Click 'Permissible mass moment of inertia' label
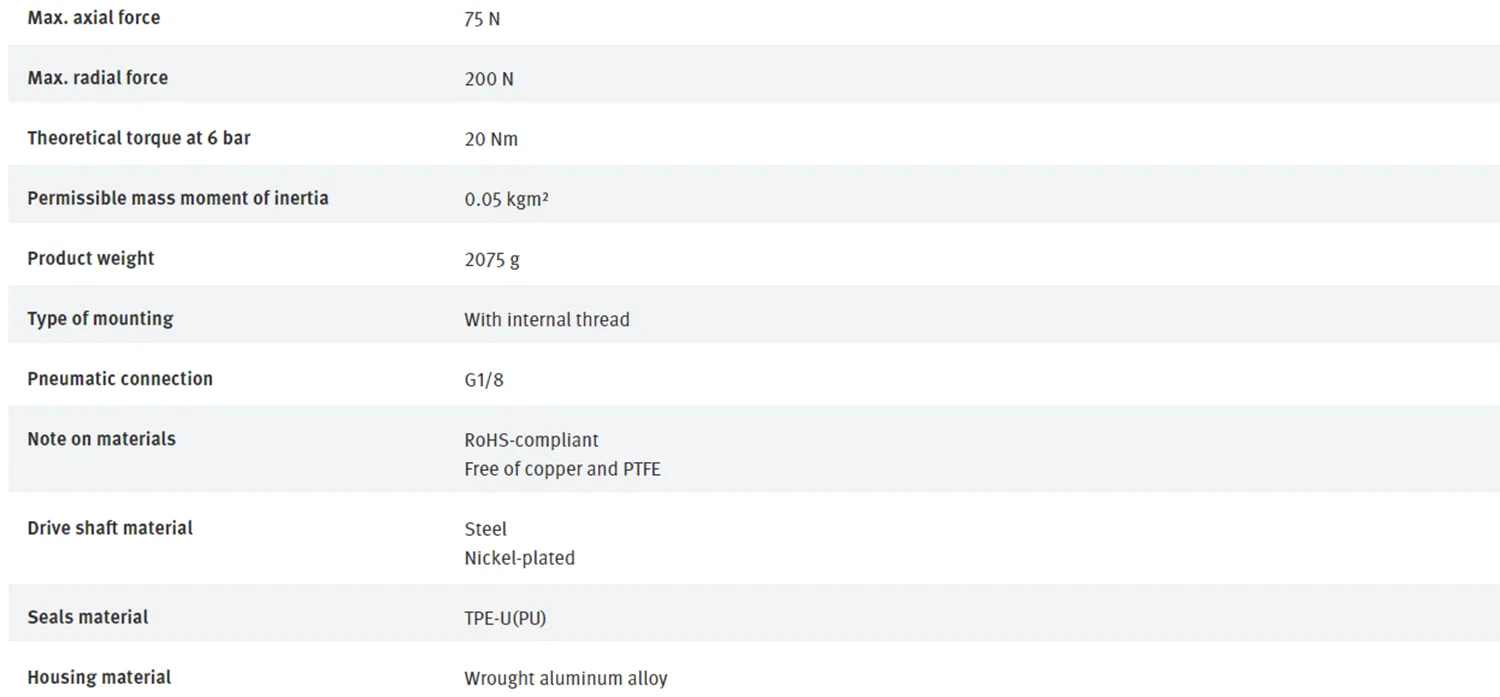 click(177, 198)
